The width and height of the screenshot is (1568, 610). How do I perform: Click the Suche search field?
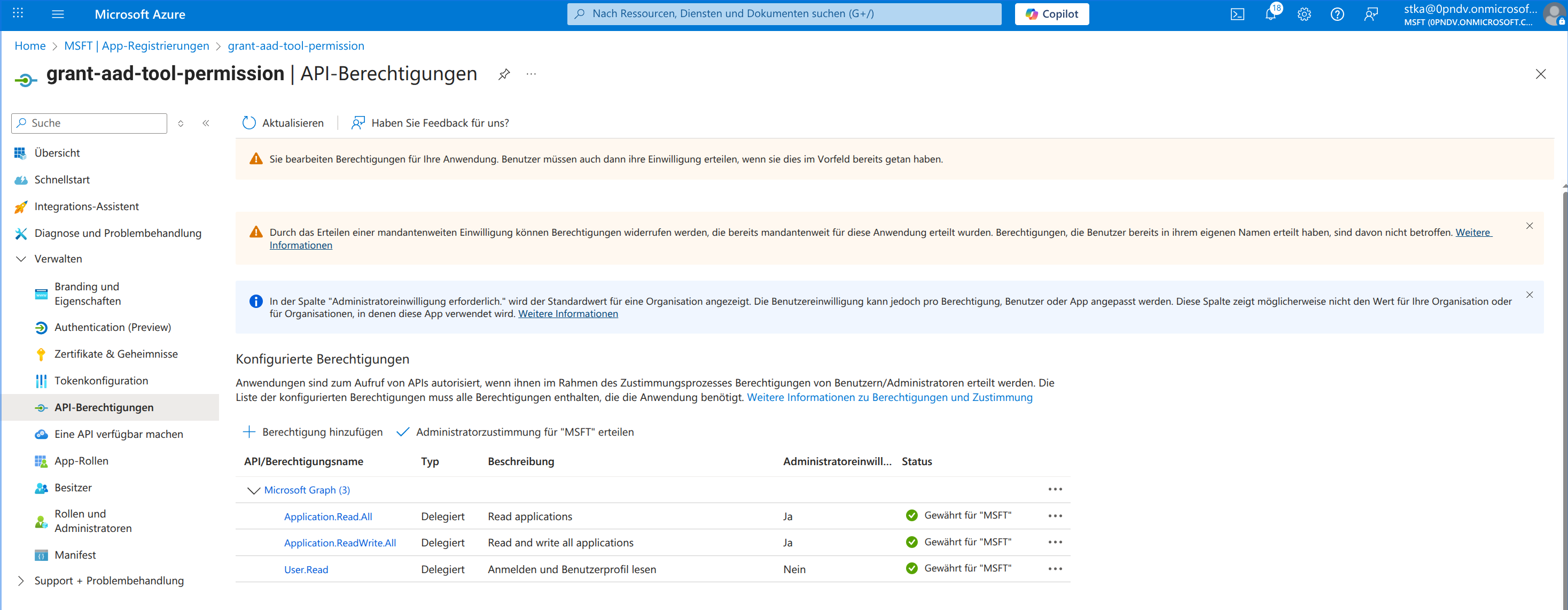(x=88, y=122)
